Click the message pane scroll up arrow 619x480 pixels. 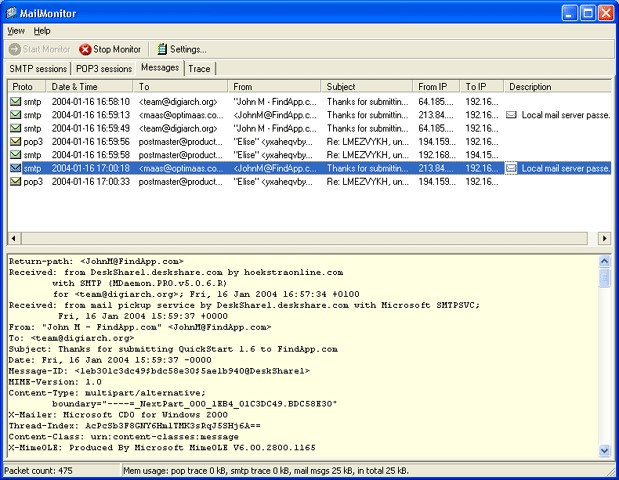point(604,261)
